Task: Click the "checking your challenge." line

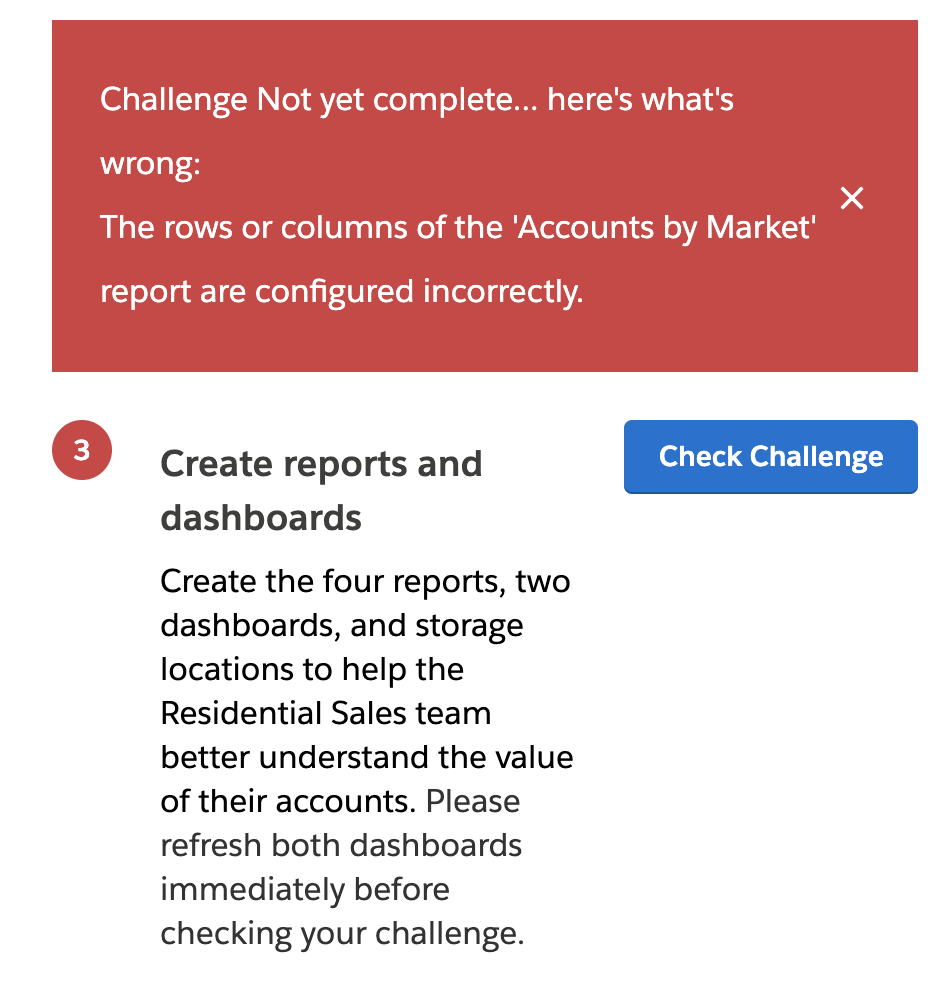Action: click(x=342, y=933)
